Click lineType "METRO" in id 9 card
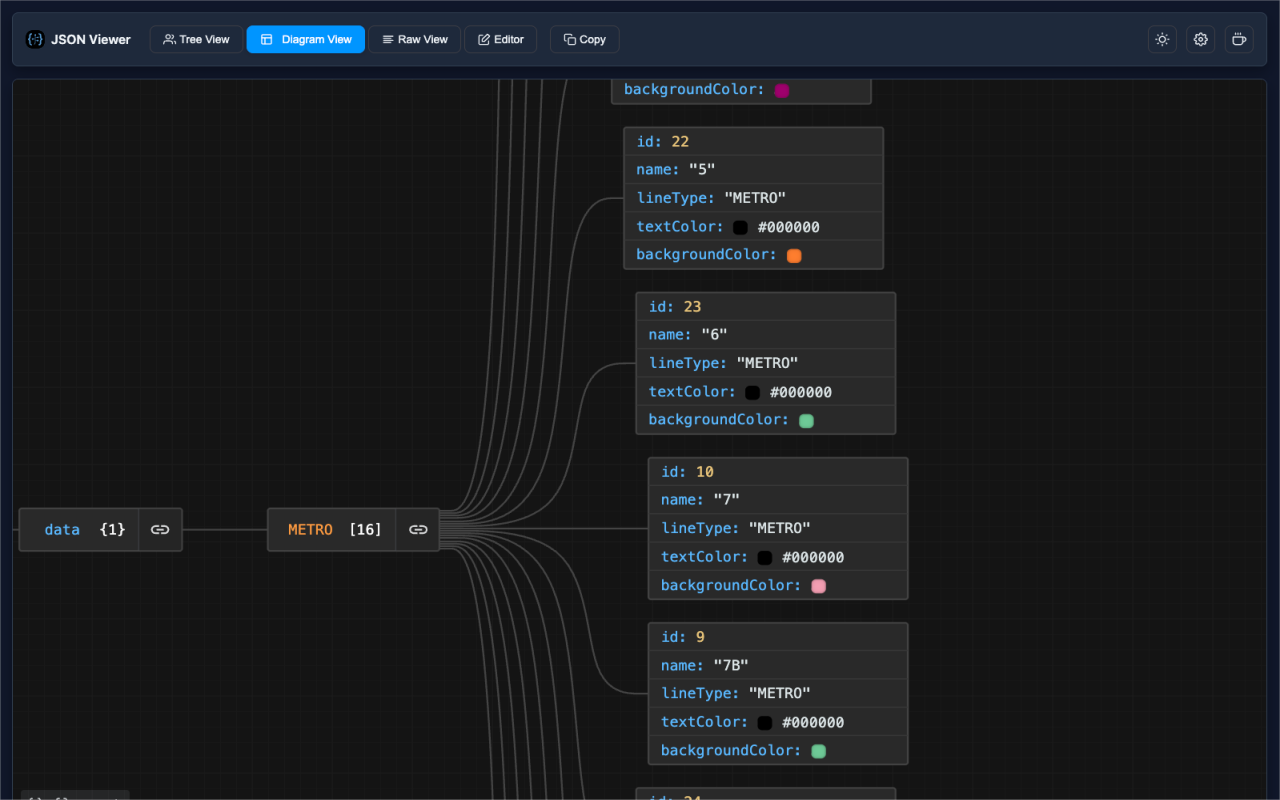1280x800 pixels. 779,693
